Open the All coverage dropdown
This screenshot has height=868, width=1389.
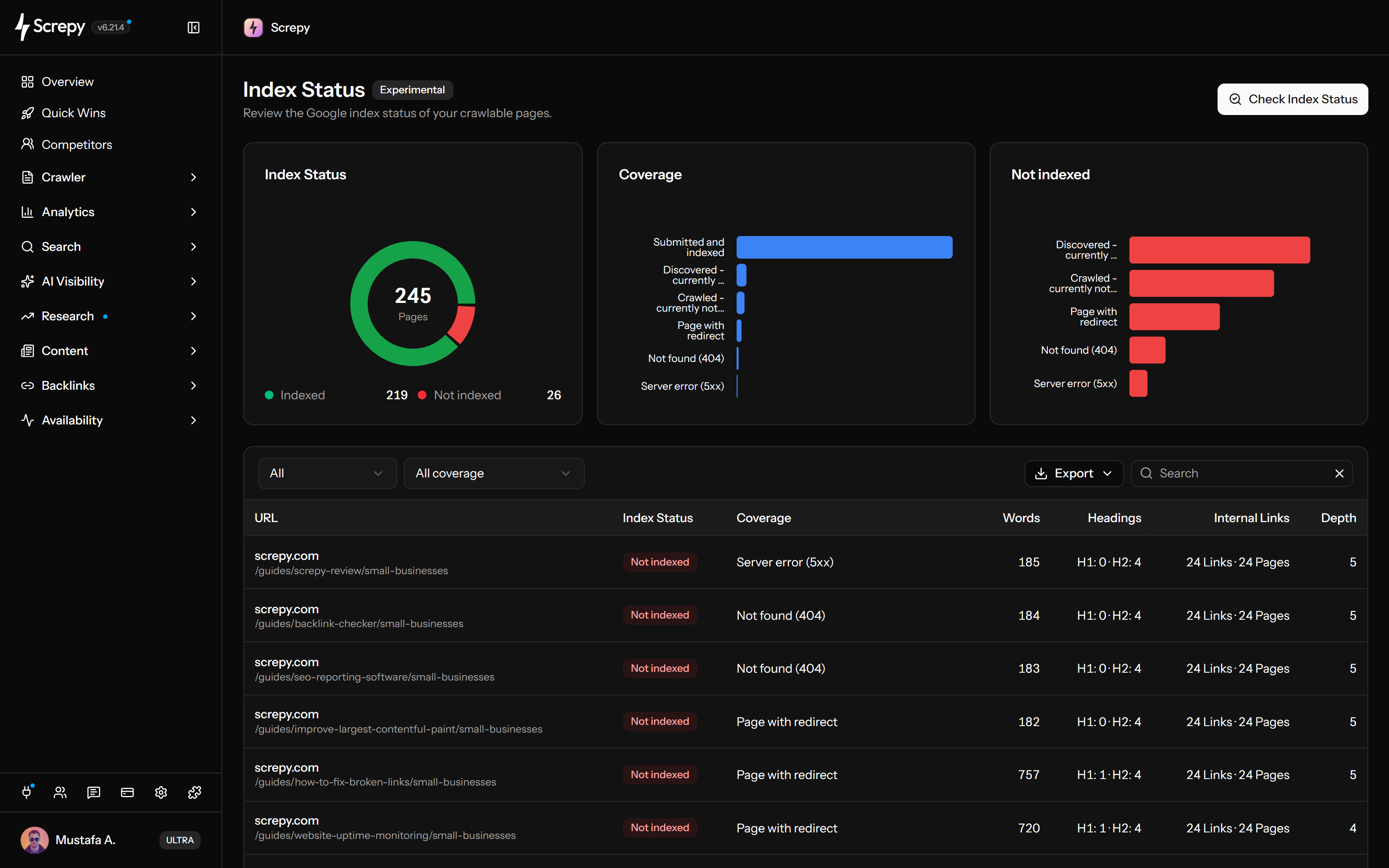(494, 473)
